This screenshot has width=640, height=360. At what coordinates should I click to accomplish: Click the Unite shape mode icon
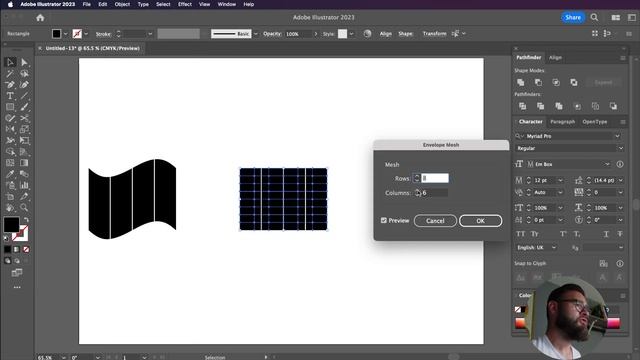pyautogui.click(x=521, y=82)
